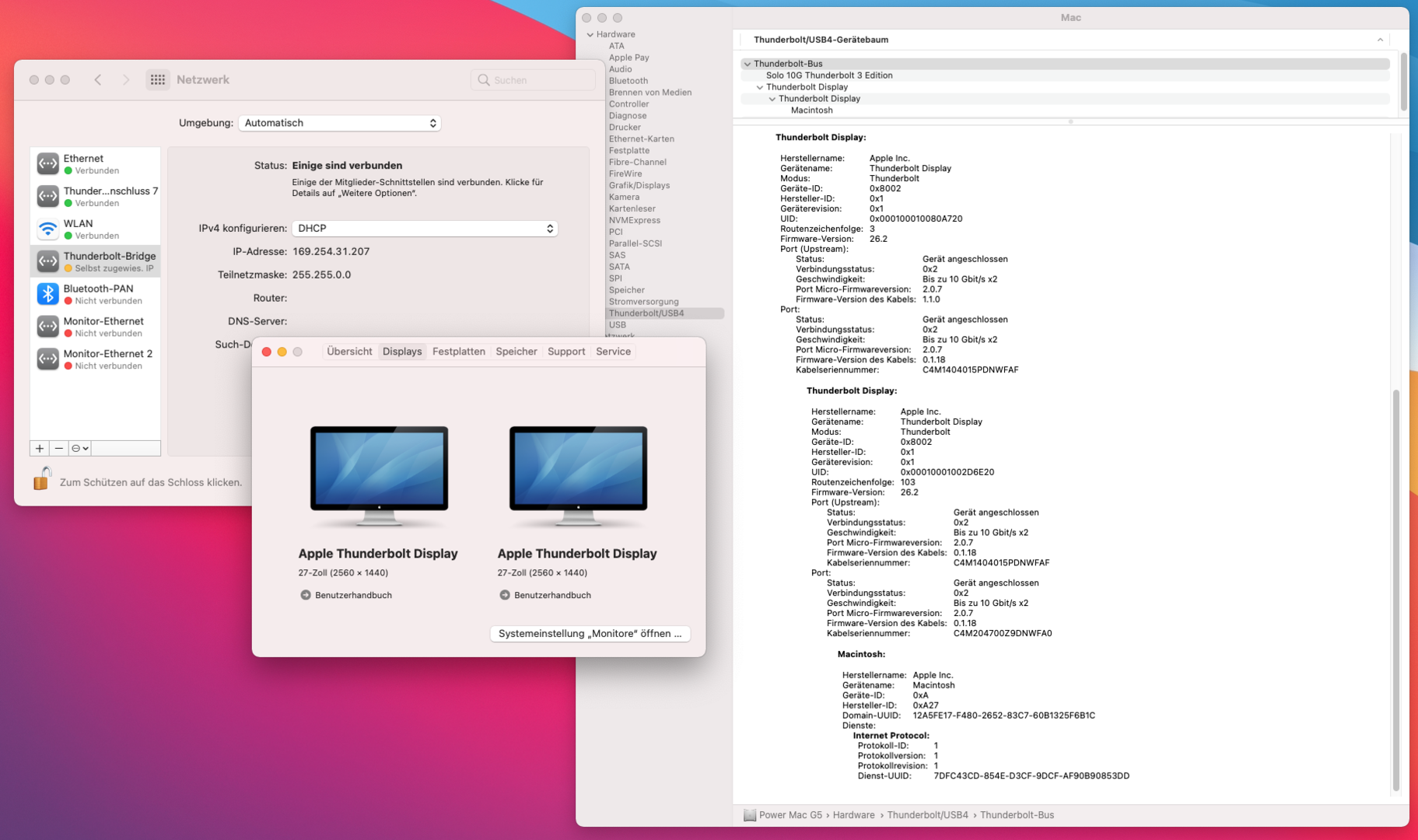Select Ethernet-Karten in hardware sidebar

[642, 139]
